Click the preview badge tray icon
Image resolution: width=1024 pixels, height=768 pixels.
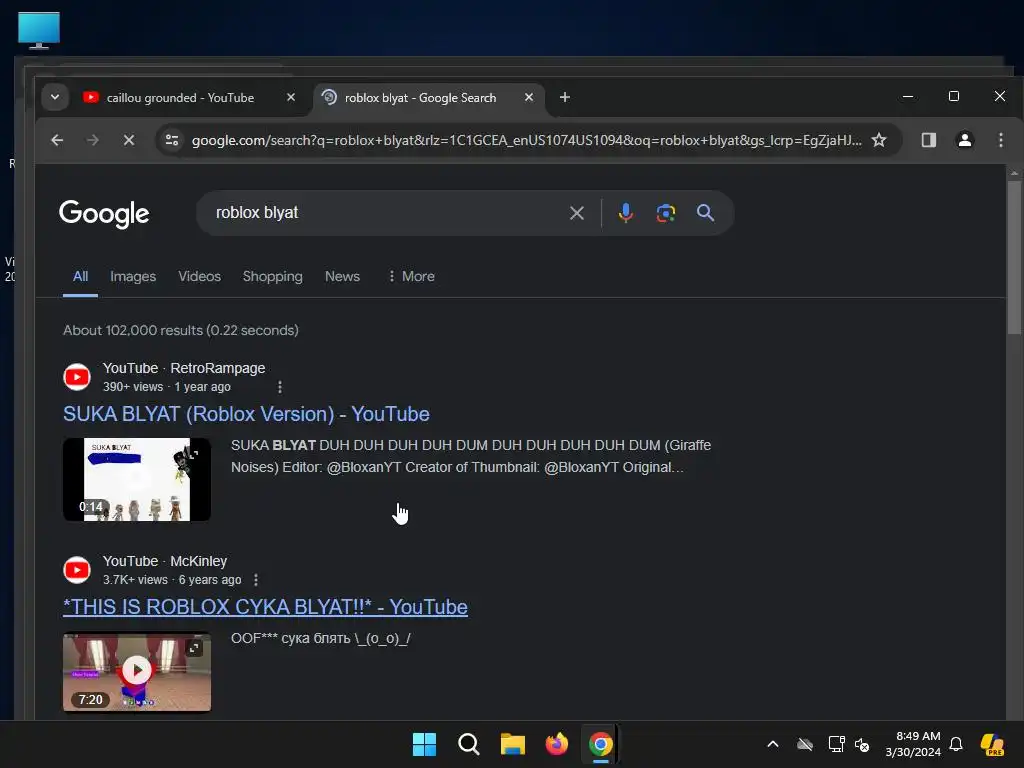[993, 744]
